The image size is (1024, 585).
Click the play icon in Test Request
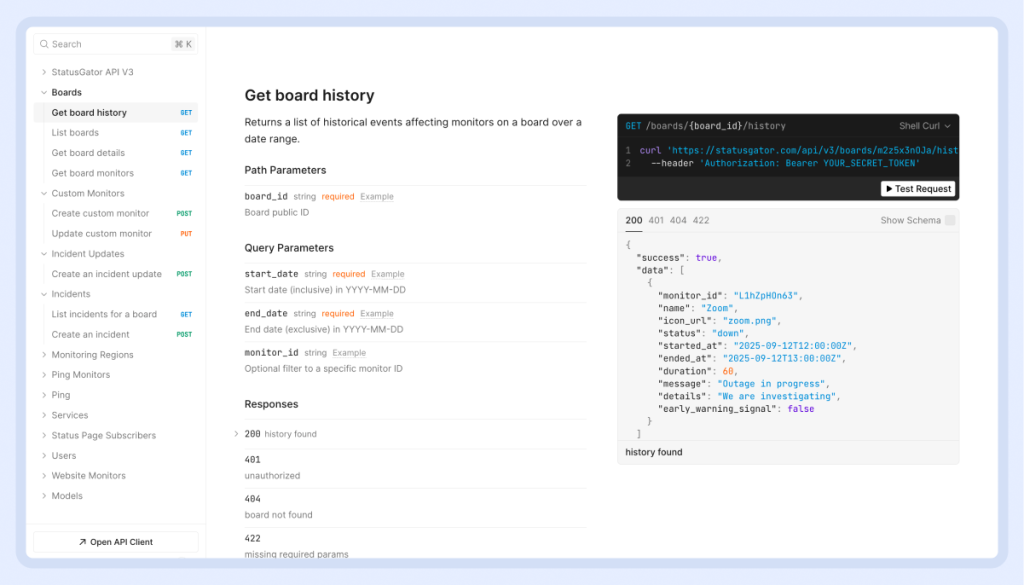pyautogui.click(x=888, y=189)
